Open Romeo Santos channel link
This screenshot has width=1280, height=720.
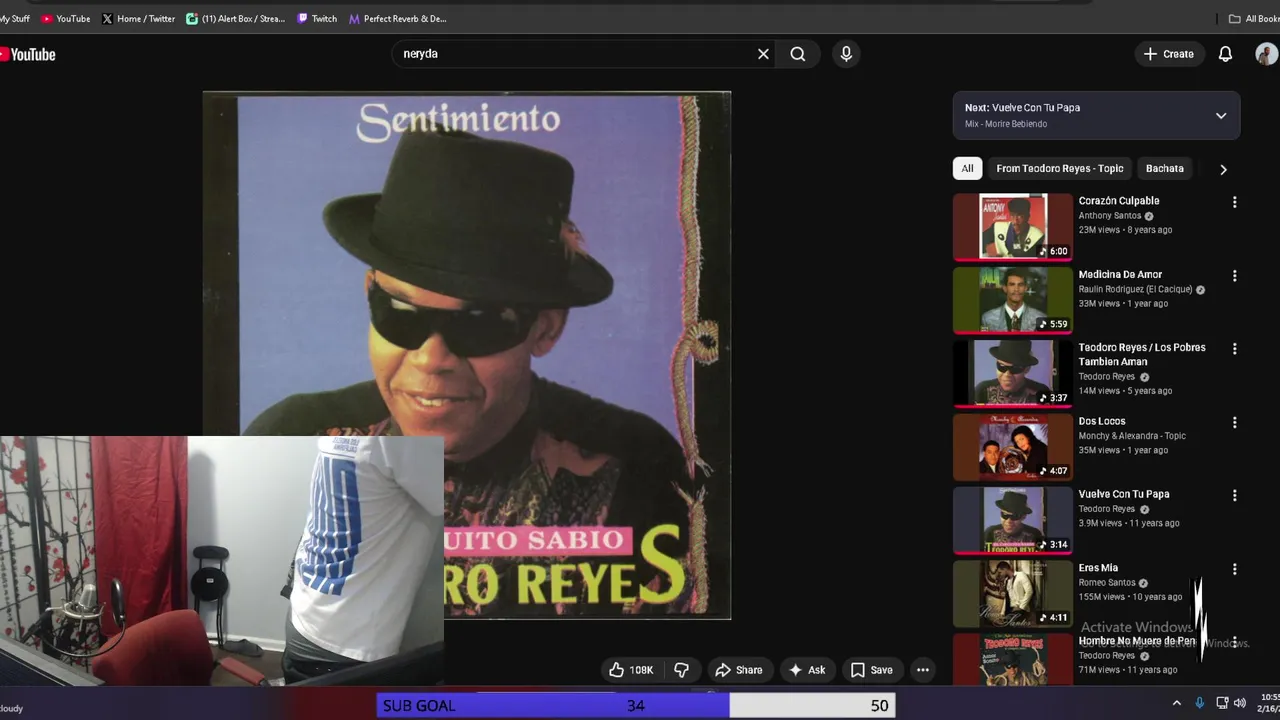1106,583
